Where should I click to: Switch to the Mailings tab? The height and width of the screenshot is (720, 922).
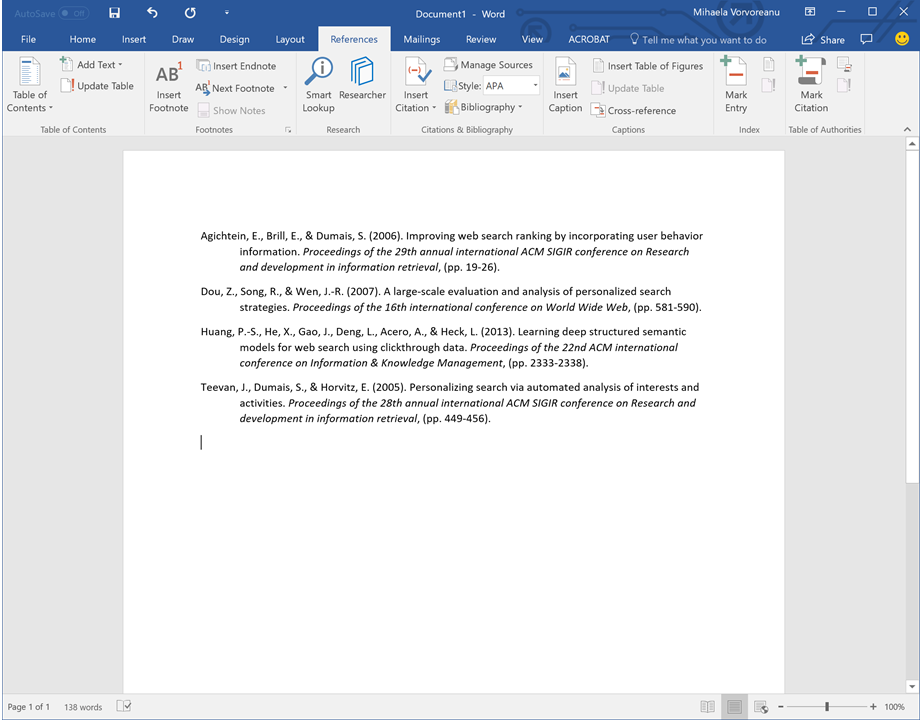coord(421,38)
